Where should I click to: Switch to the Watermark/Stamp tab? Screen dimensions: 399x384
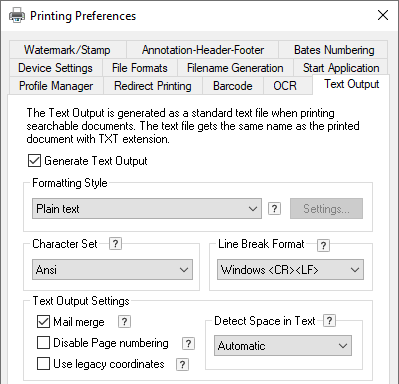(68, 50)
